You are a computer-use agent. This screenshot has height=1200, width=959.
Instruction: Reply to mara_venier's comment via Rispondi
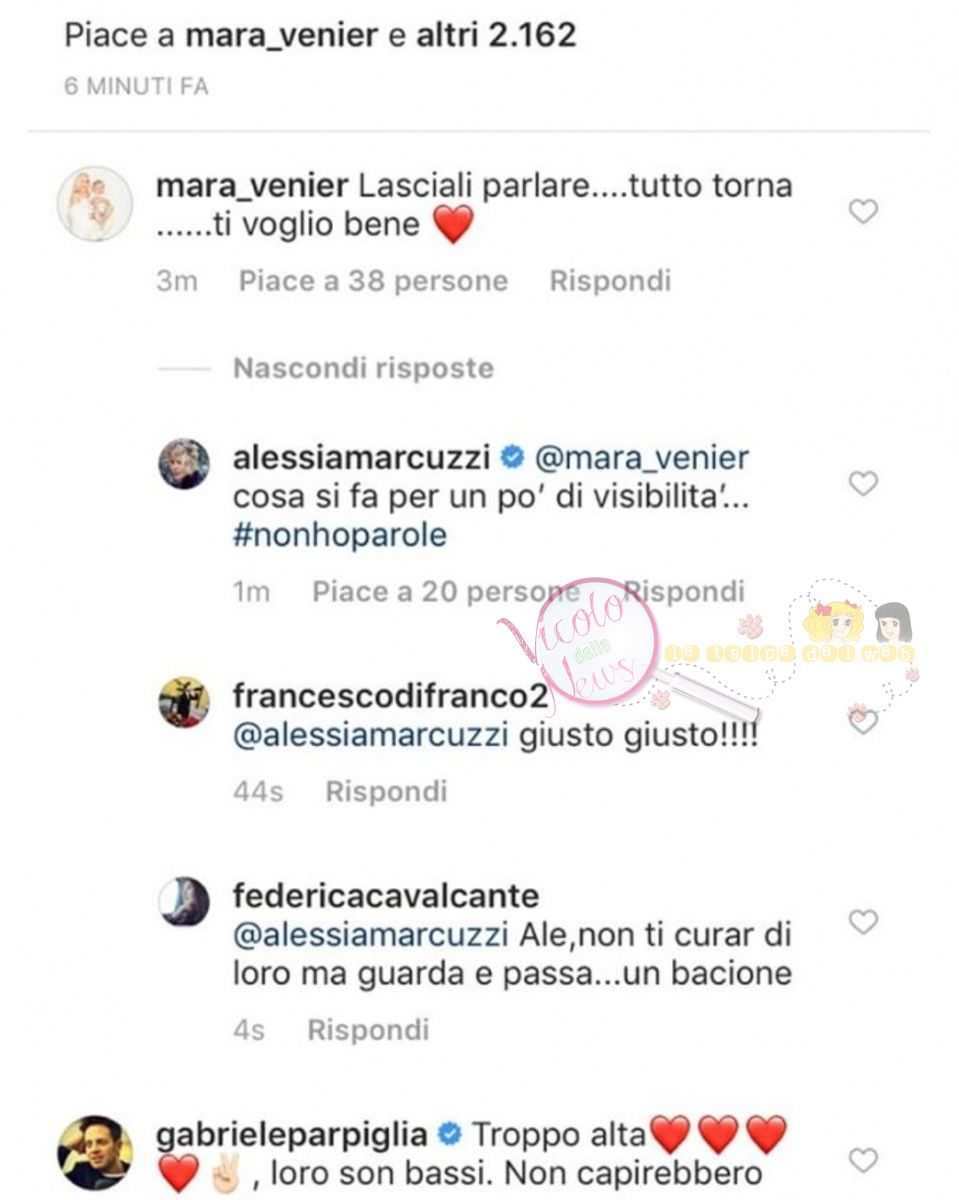click(610, 281)
